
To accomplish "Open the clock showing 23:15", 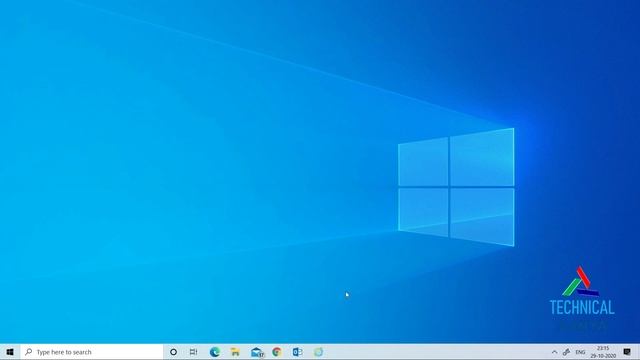I will [x=603, y=352].
